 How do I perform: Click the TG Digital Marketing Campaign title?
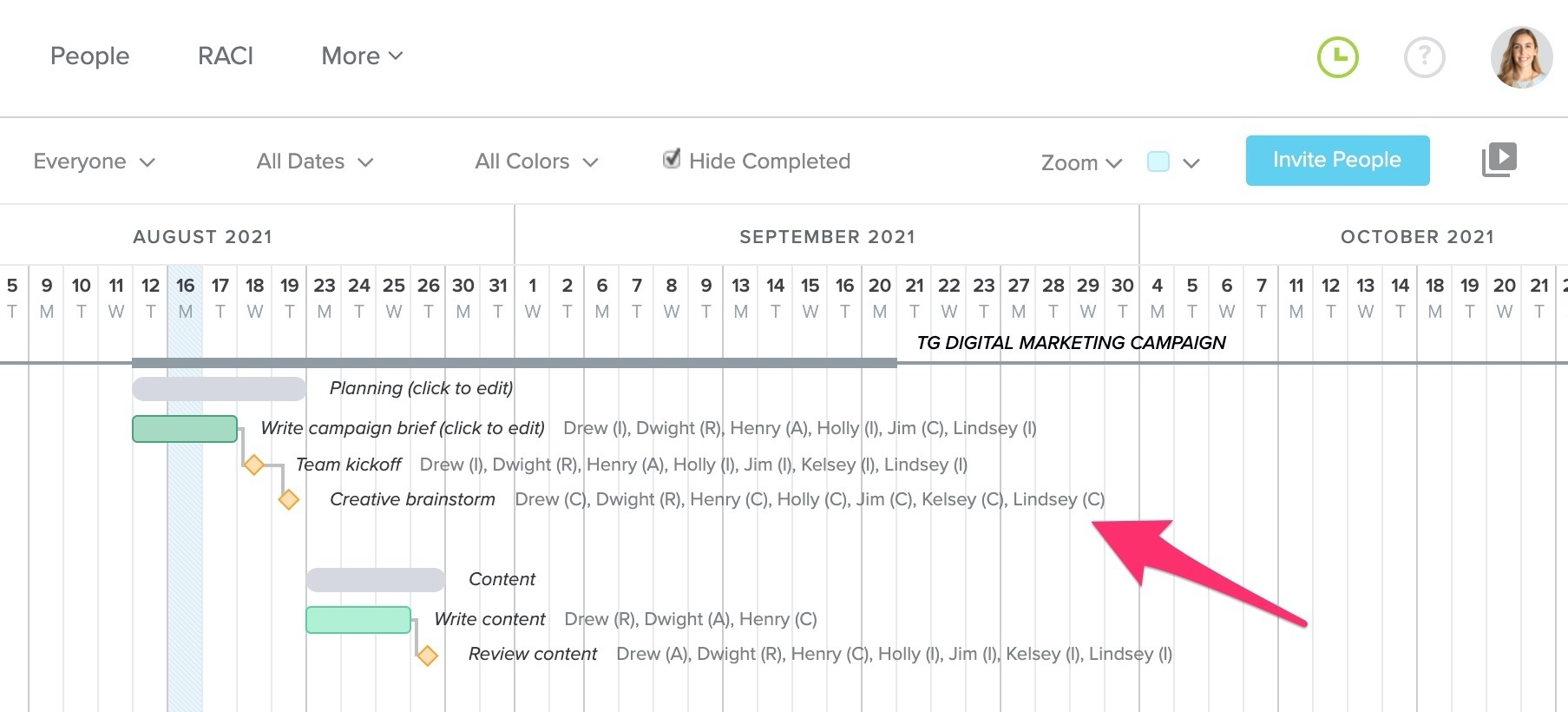[1071, 342]
